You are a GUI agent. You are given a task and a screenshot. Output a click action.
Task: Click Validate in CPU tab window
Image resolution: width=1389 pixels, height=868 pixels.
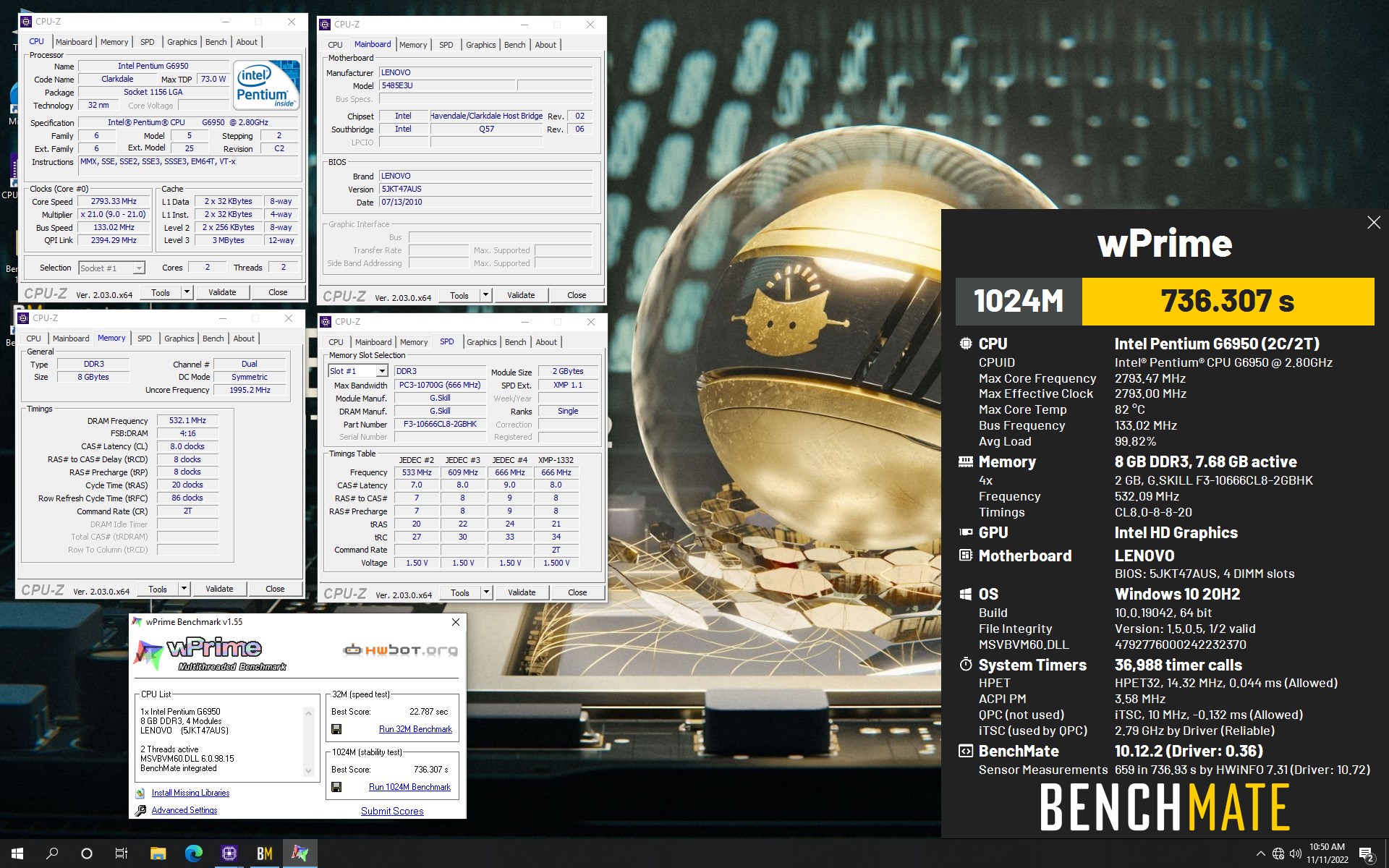pos(222,292)
